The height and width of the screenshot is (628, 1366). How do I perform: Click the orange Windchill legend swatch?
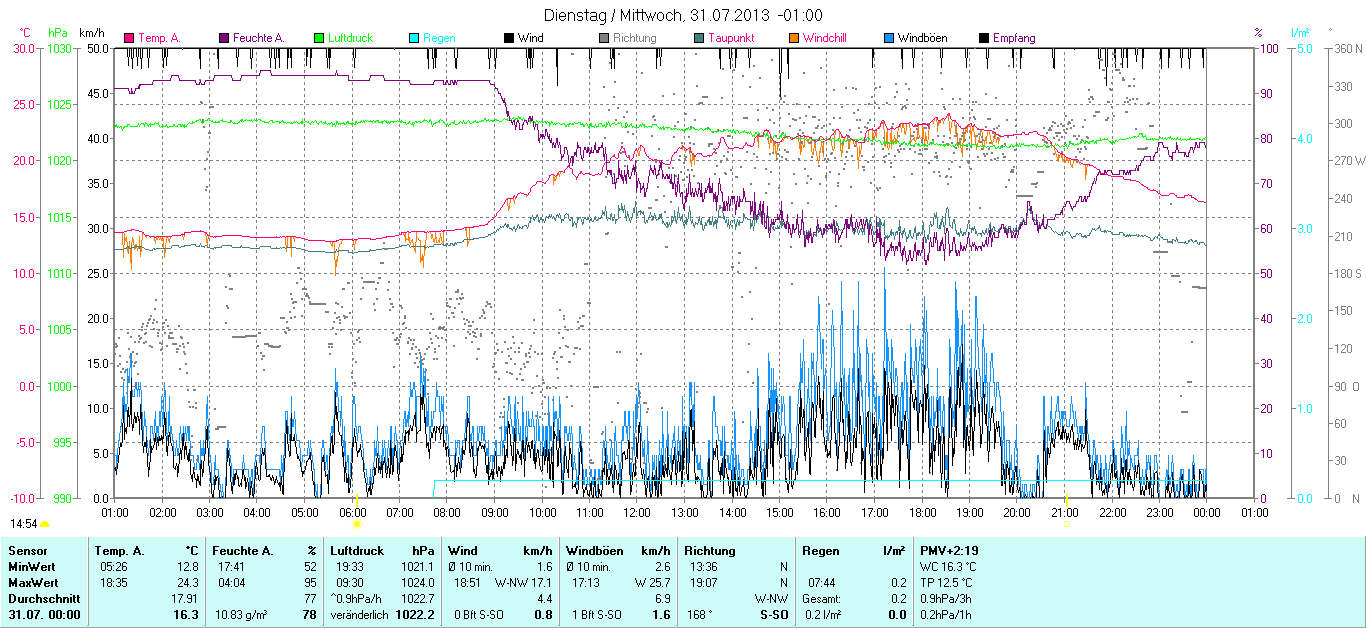pos(794,38)
